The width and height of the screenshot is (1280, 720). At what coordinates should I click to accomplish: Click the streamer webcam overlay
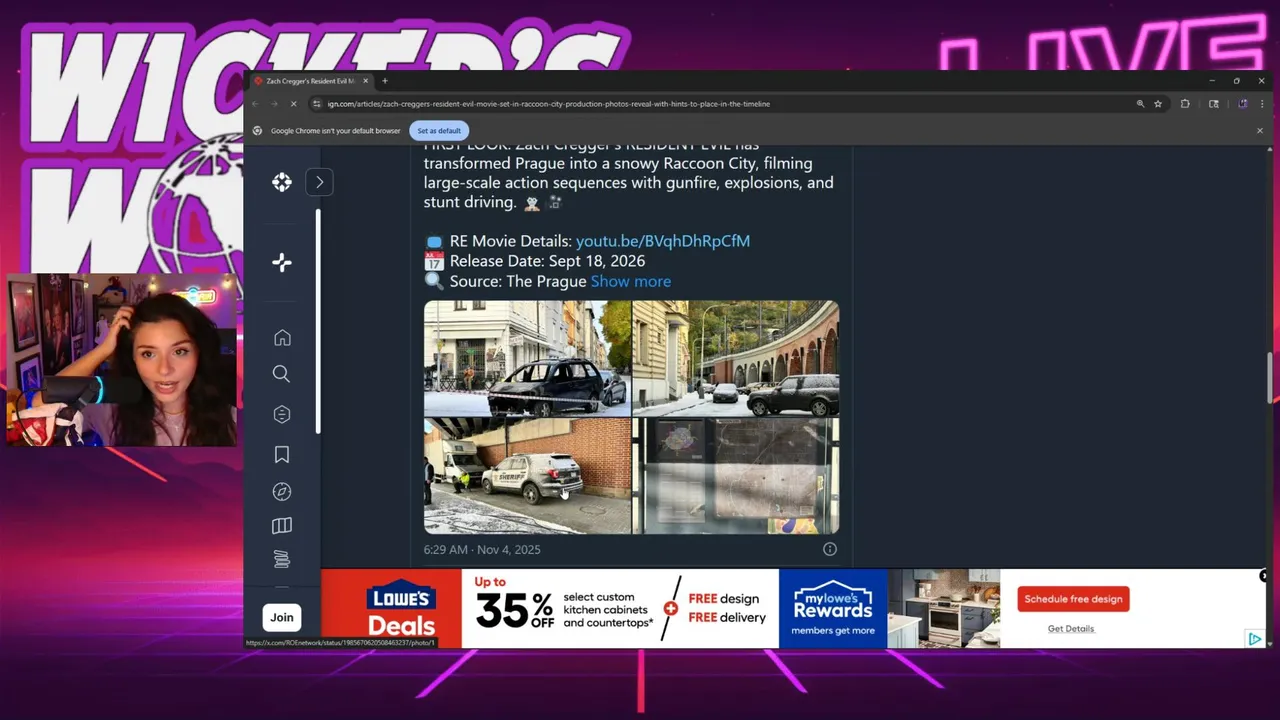(x=122, y=360)
